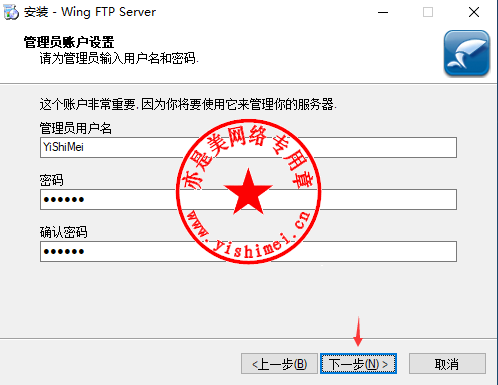The image size is (498, 385).
Task: Close the Wing FTP Server installer window
Action: (x=474, y=12)
